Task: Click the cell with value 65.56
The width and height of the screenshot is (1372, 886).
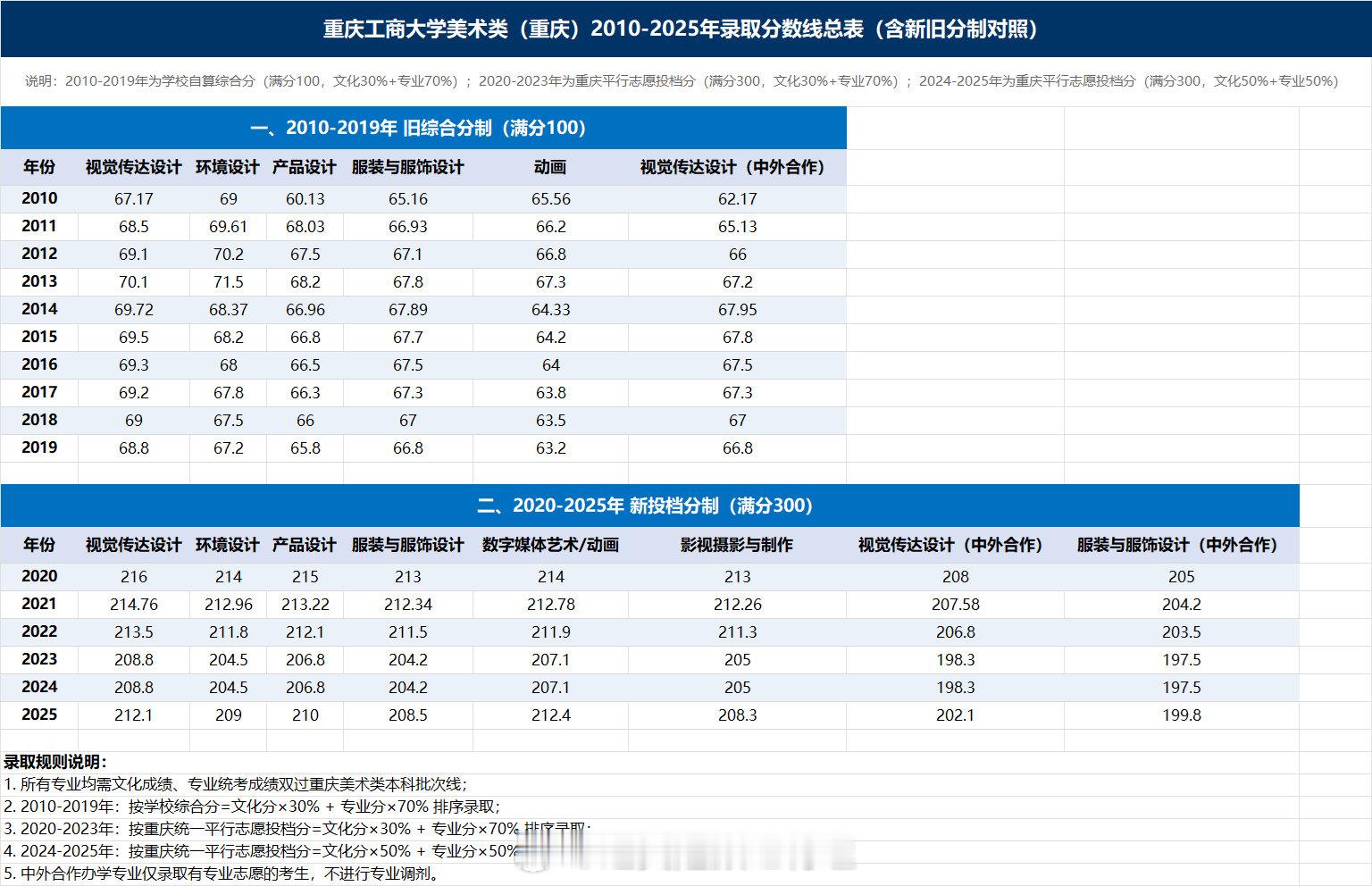Action: point(551,199)
